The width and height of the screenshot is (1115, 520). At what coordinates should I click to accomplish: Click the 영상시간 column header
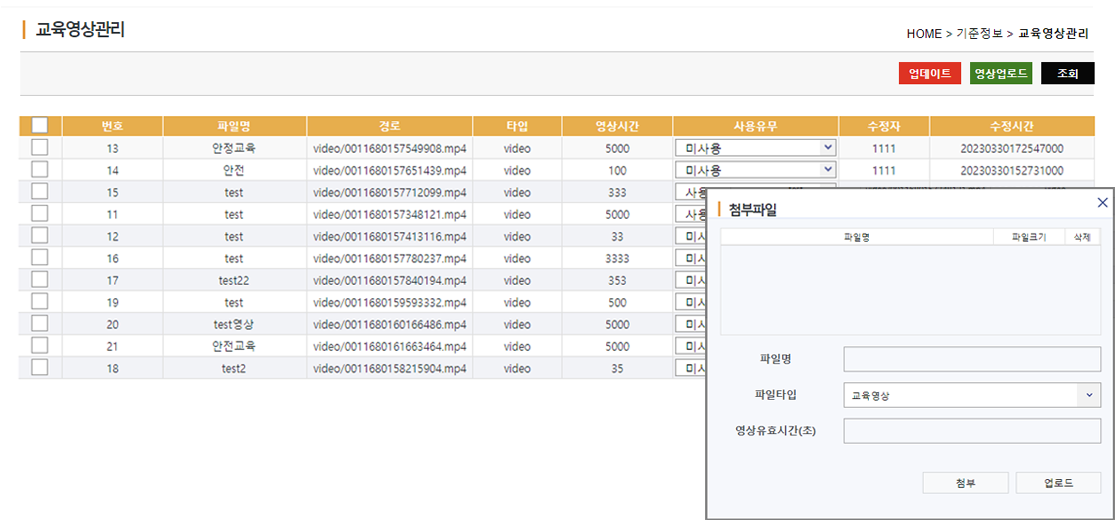click(x=617, y=126)
